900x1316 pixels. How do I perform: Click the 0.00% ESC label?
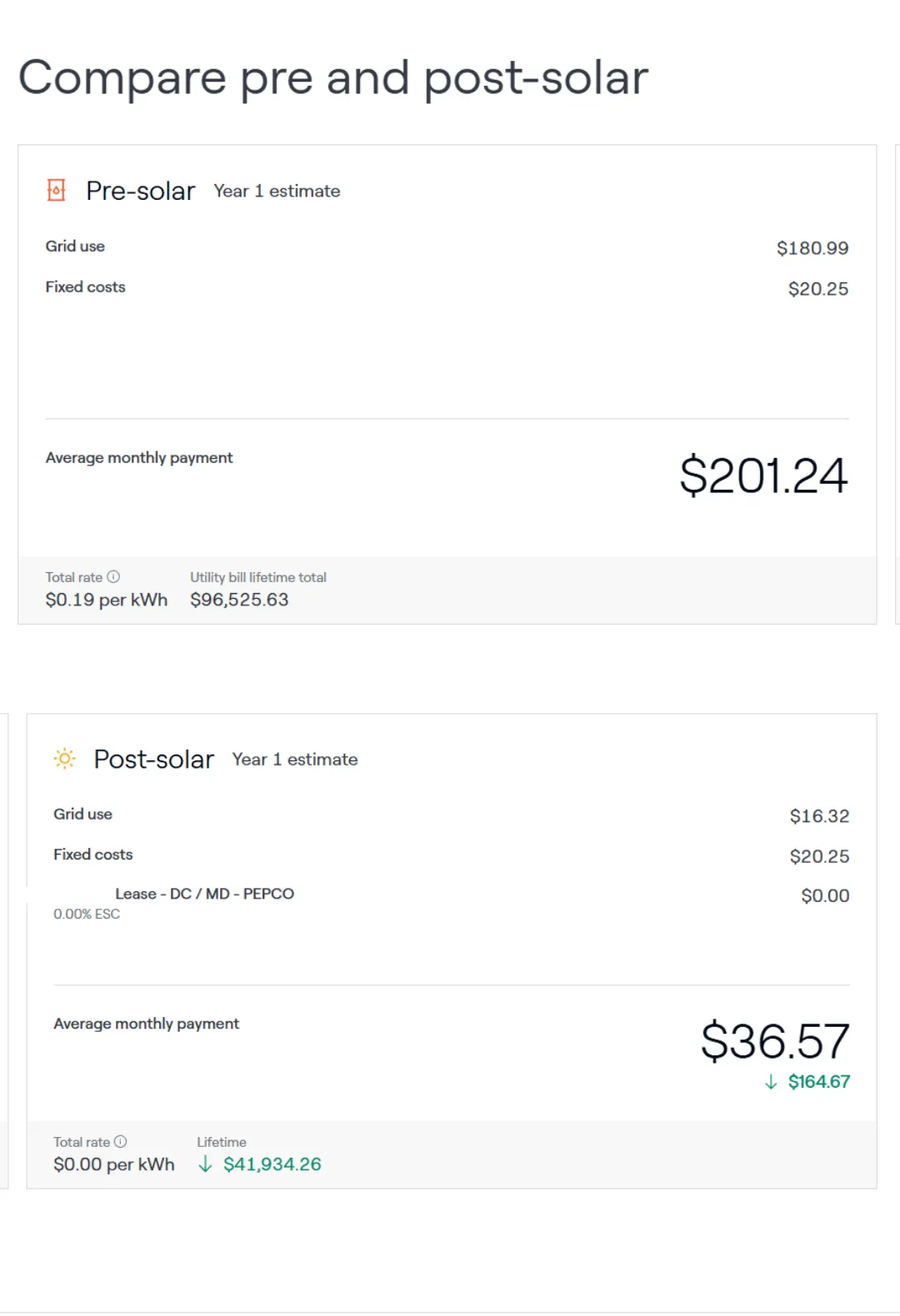(x=87, y=914)
